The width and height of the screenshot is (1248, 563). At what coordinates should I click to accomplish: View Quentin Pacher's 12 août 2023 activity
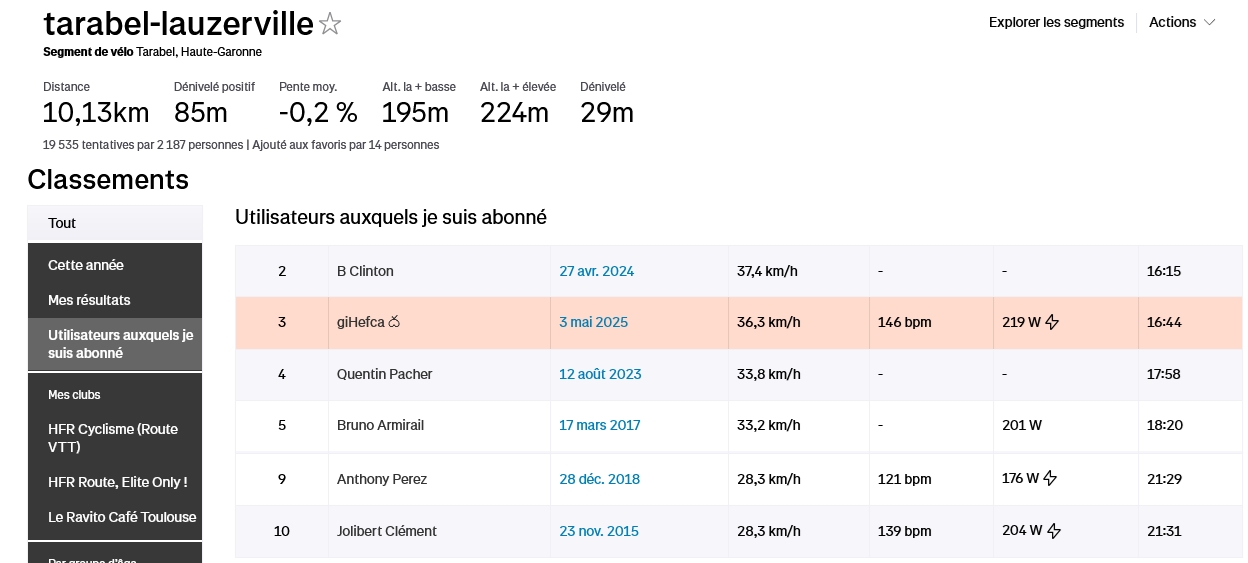[600, 374]
